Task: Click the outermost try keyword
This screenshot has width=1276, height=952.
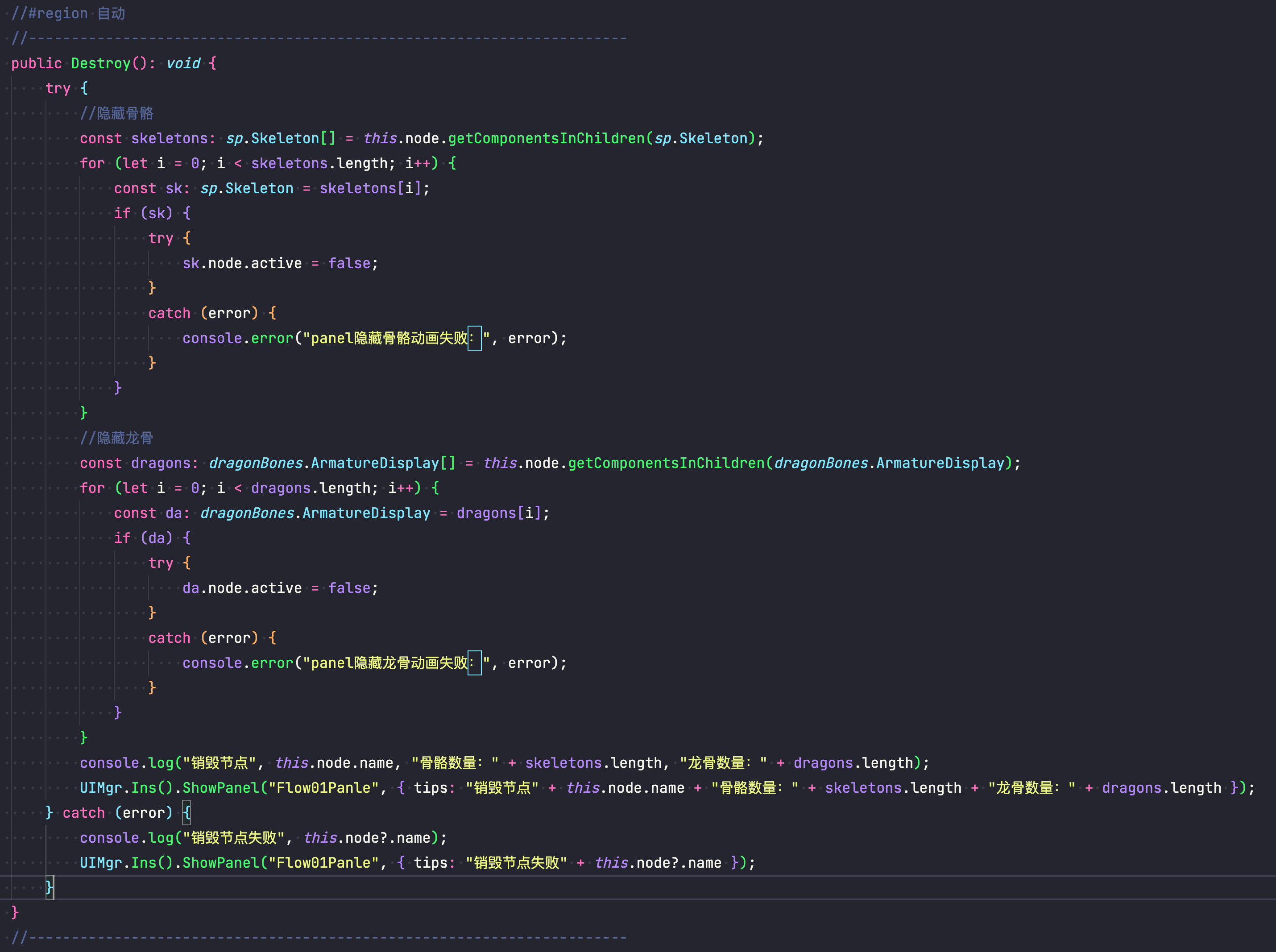Action: (58, 88)
